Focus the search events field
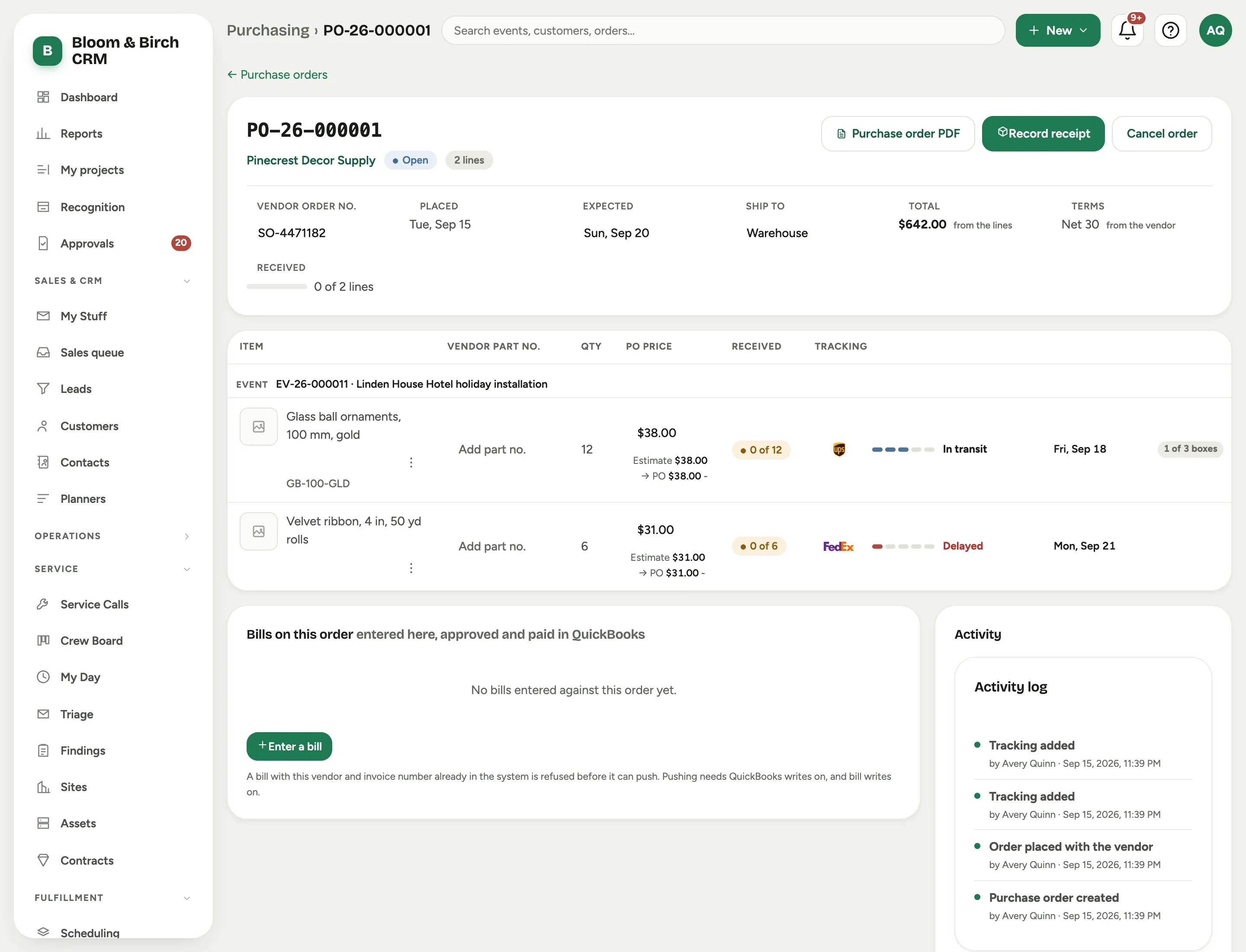The image size is (1246, 952). (723, 31)
